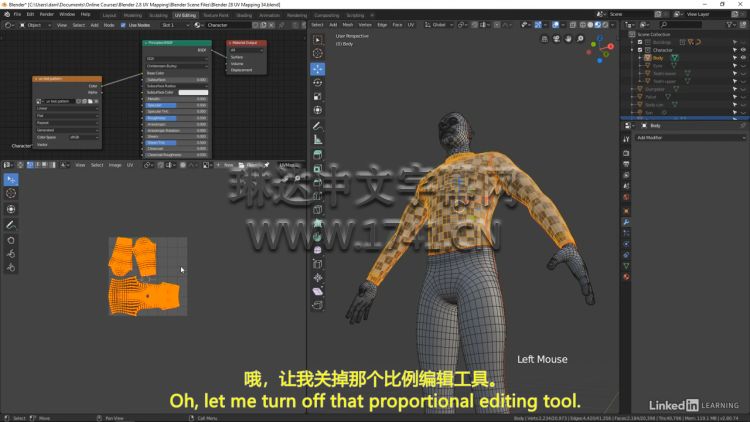This screenshot has height=422, width=750.
Task: Select the Rip Region tool
Action: 318,305
